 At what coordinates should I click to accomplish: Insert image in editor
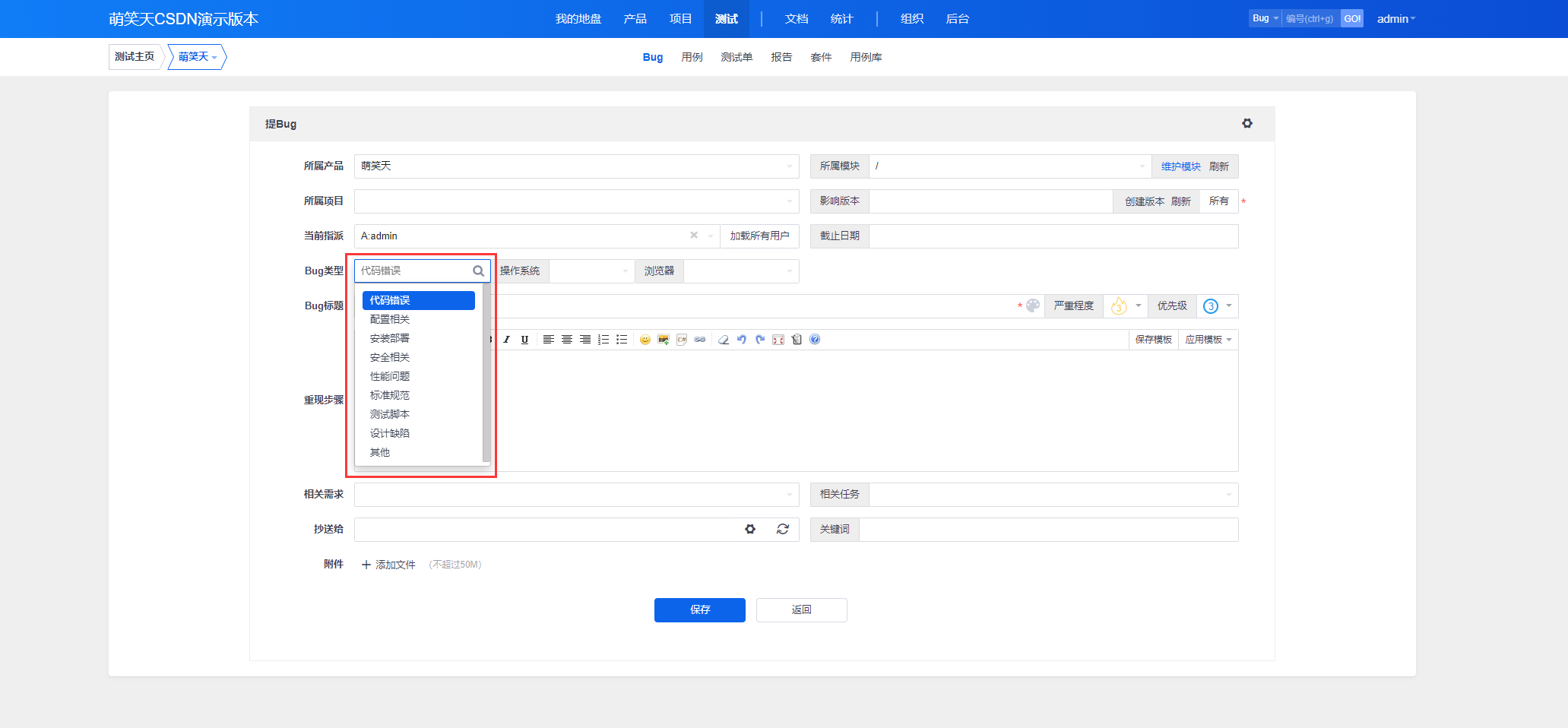664,340
